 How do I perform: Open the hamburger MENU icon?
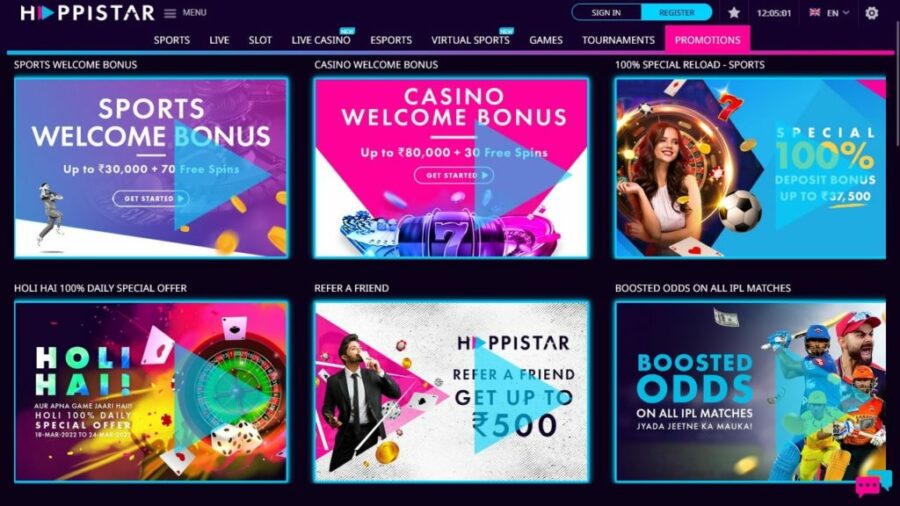tap(170, 13)
